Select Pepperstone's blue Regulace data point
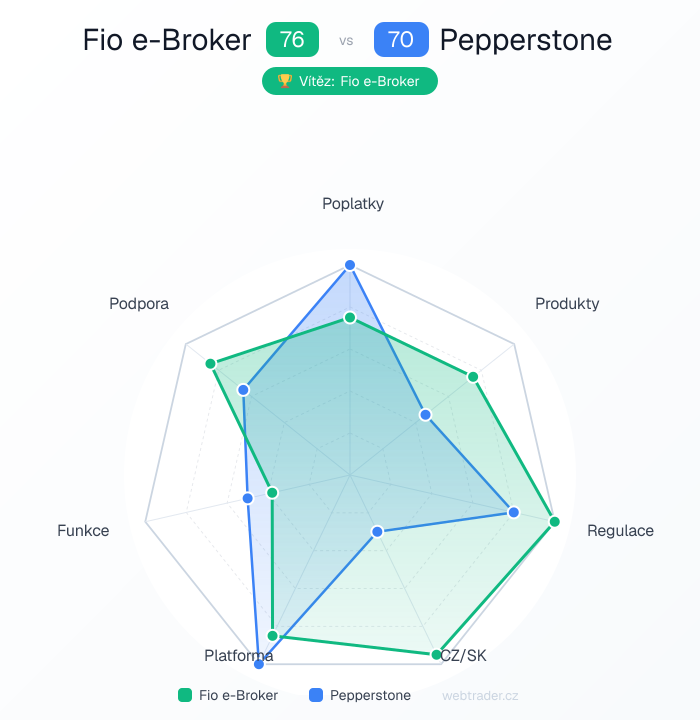This screenshot has height=720, width=700. pyautogui.click(x=513, y=512)
